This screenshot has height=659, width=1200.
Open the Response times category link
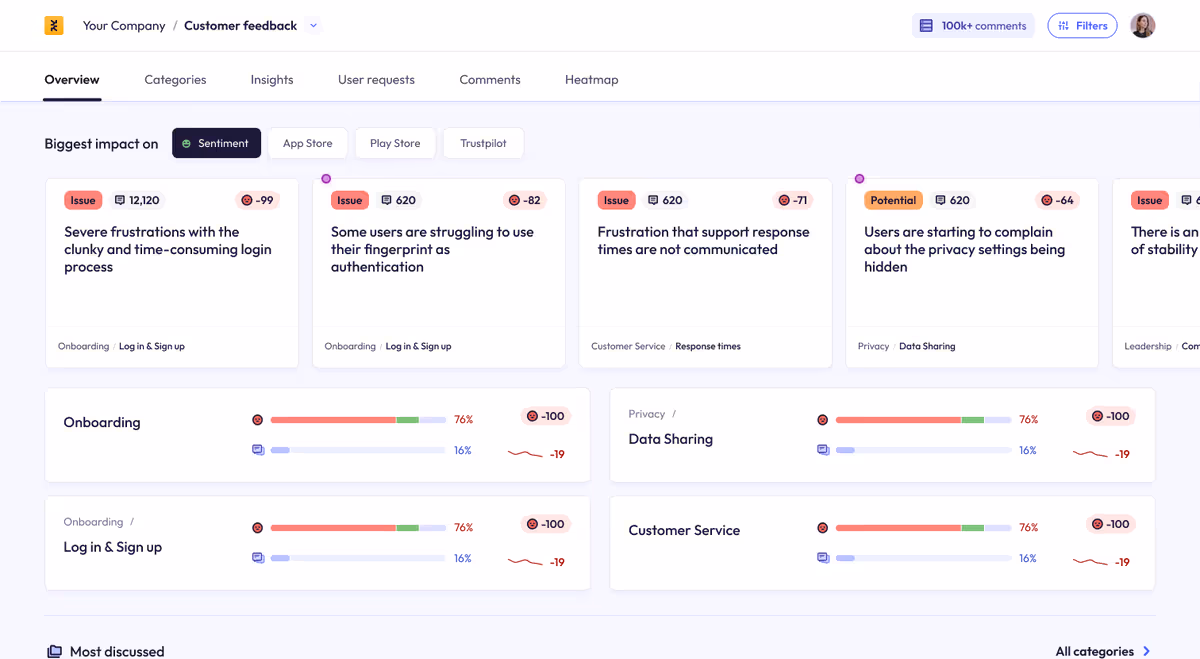[x=707, y=346]
